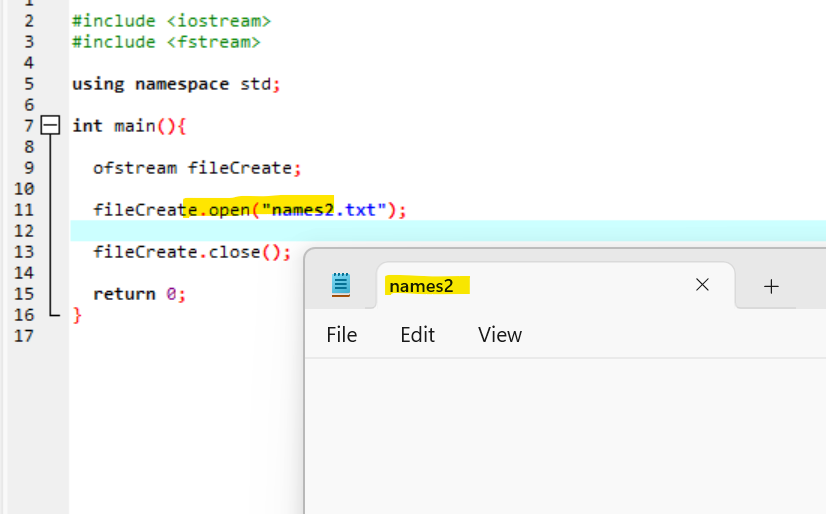Close the names2 Notepad tab

tap(702, 285)
